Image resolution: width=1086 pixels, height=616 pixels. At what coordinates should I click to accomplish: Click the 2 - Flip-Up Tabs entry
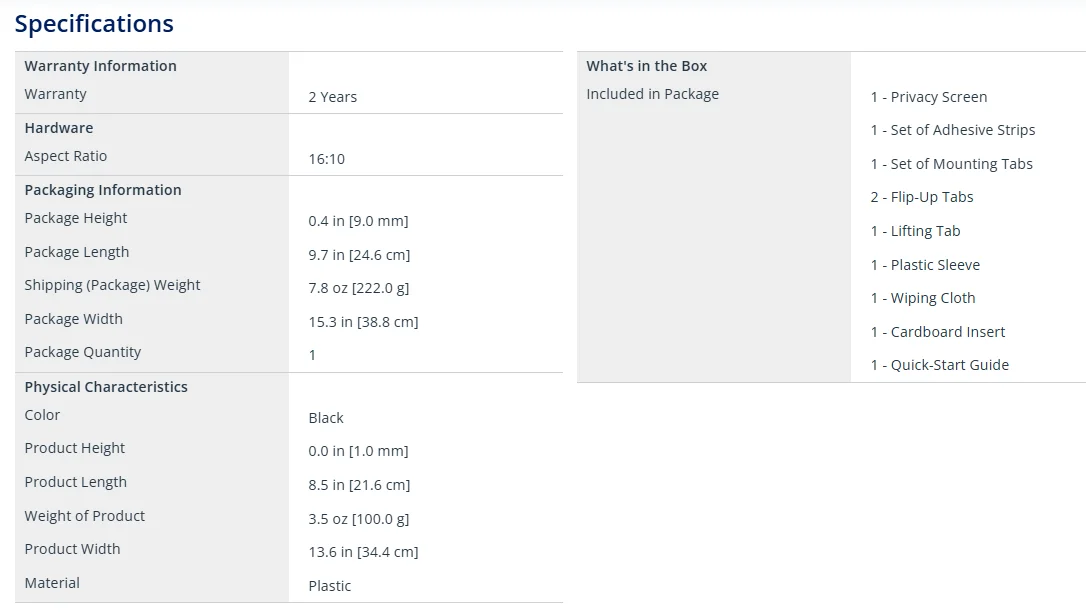[x=921, y=197]
